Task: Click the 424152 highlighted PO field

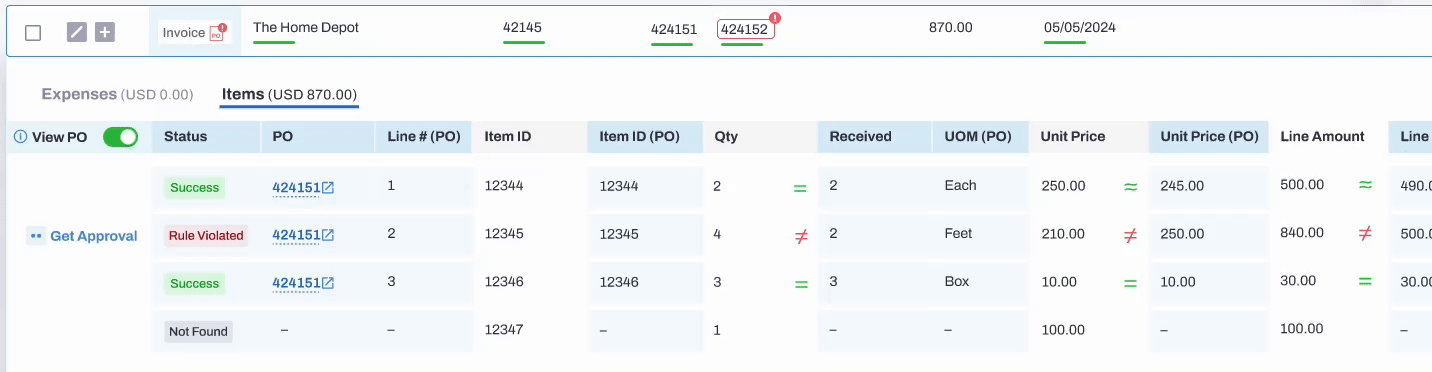Action: click(745, 29)
